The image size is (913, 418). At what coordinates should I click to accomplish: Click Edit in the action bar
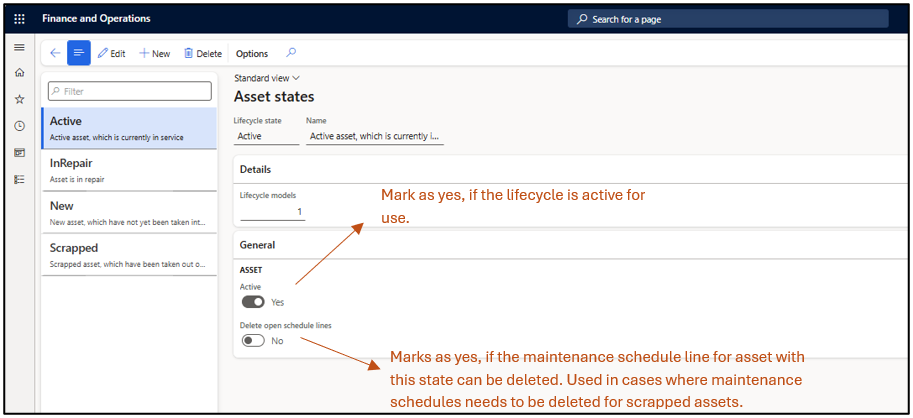(111, 54)
